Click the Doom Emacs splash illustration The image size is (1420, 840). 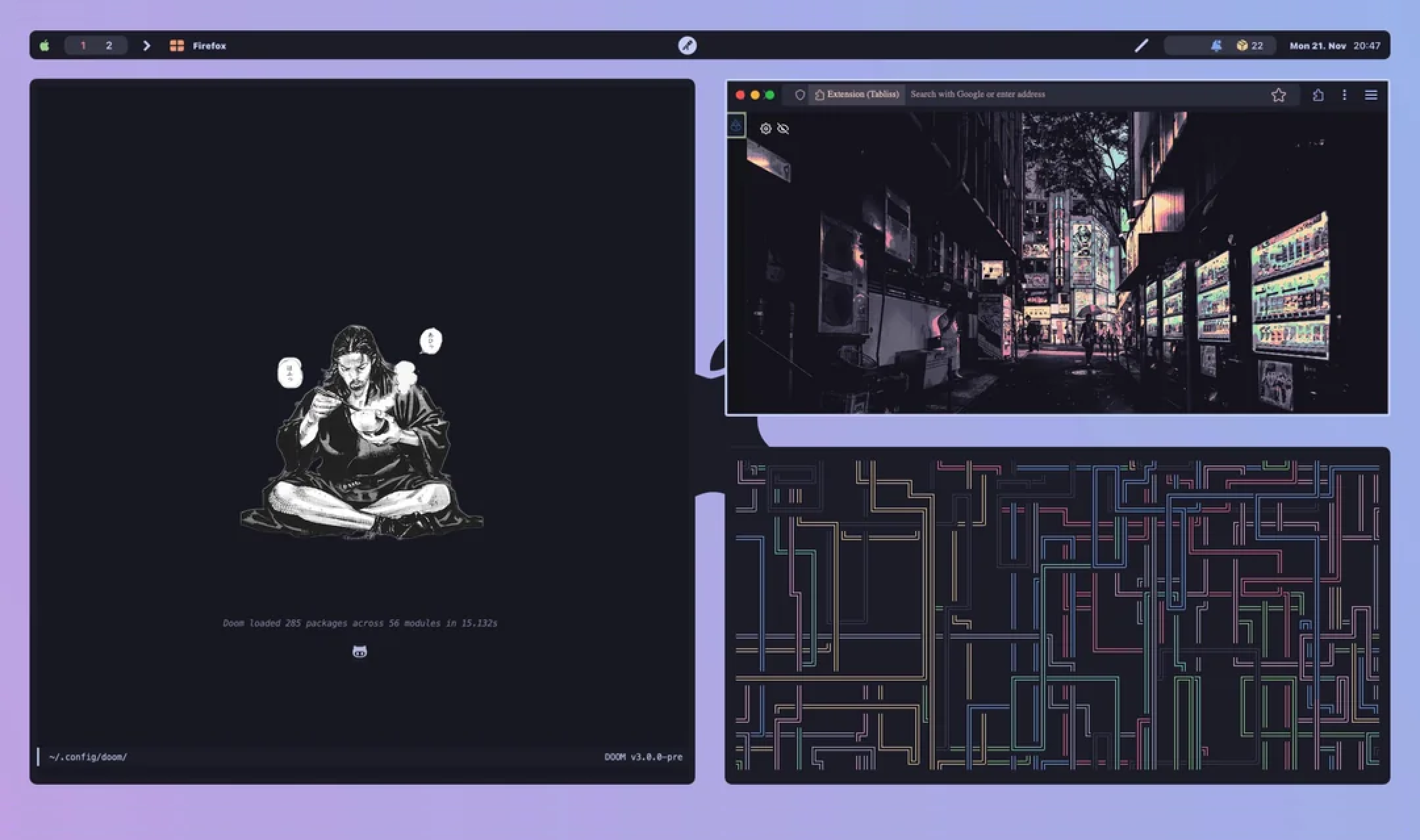(362, 432)
